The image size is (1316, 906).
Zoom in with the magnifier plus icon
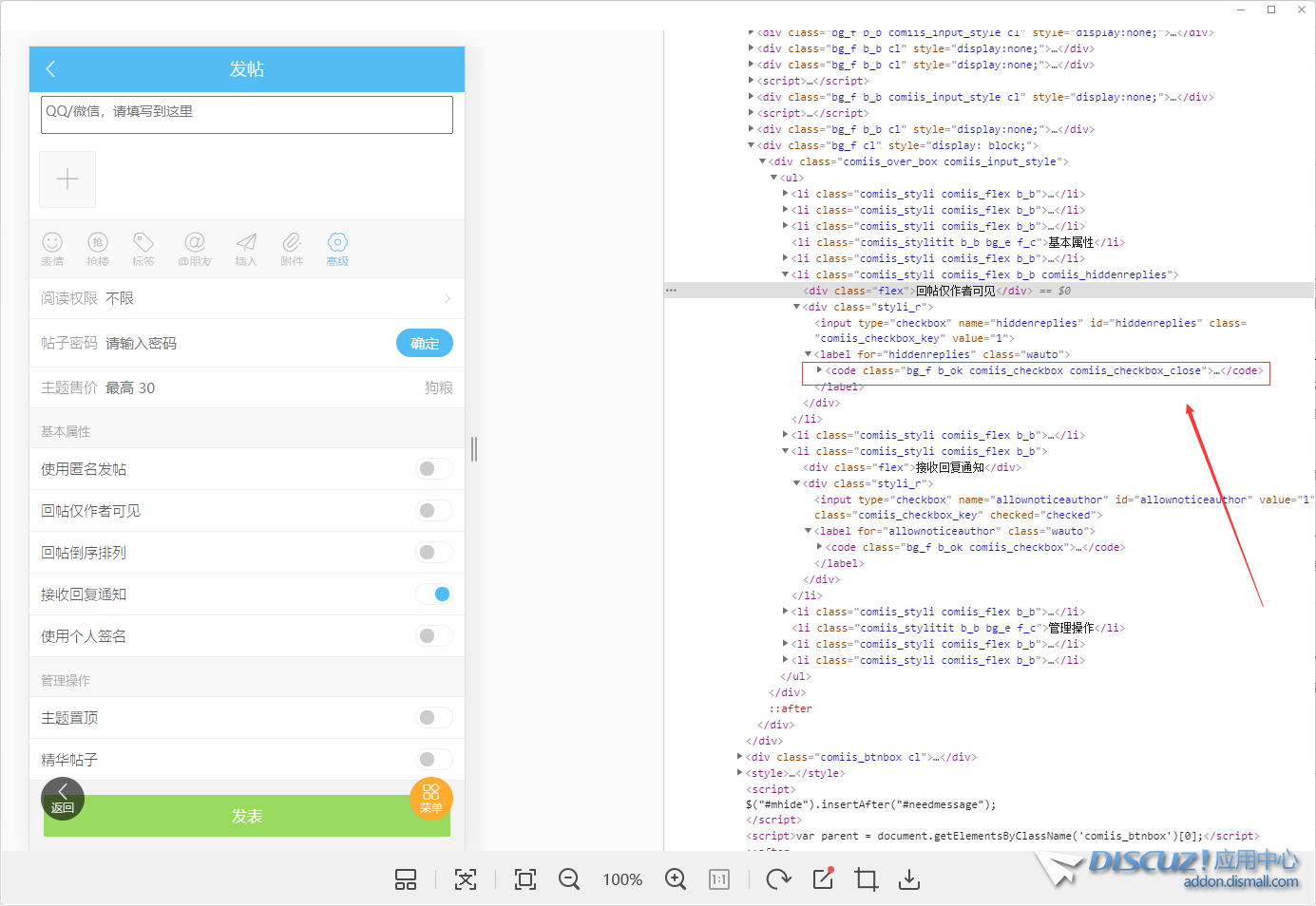pyautogui.click(x=676, y=879)
